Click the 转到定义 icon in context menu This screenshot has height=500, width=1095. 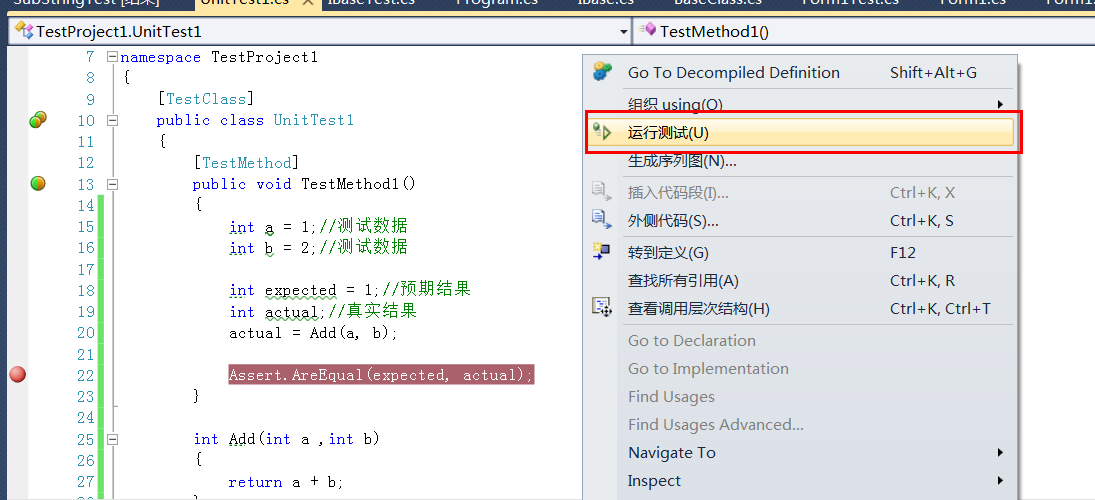[x=602, y=252]
